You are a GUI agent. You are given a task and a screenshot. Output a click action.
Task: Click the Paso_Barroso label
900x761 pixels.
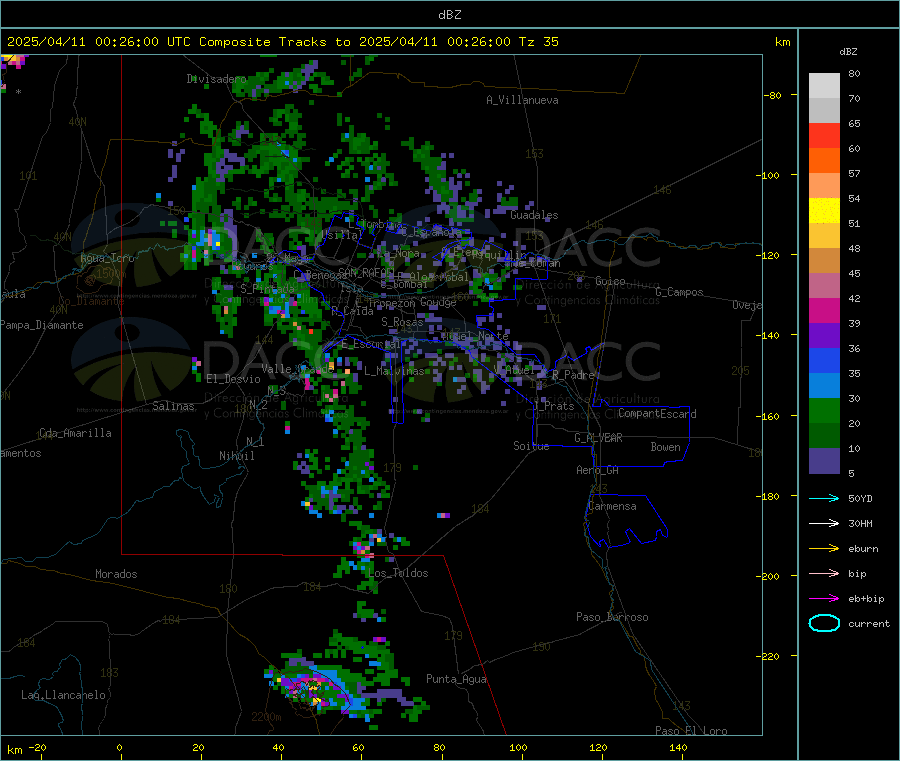pos(612,617)
